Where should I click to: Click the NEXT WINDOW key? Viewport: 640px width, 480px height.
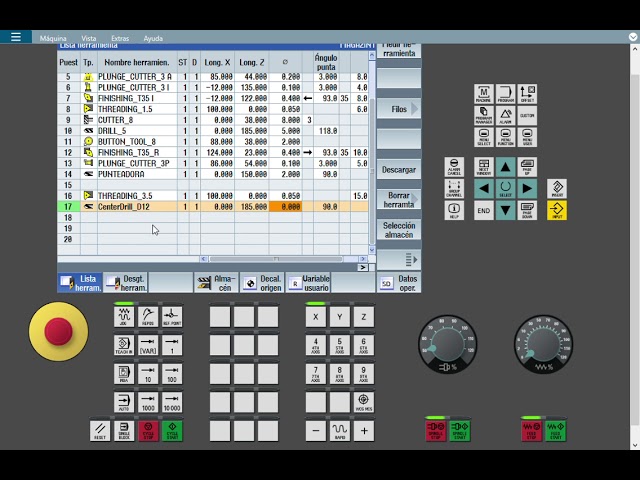click(484, 167)
